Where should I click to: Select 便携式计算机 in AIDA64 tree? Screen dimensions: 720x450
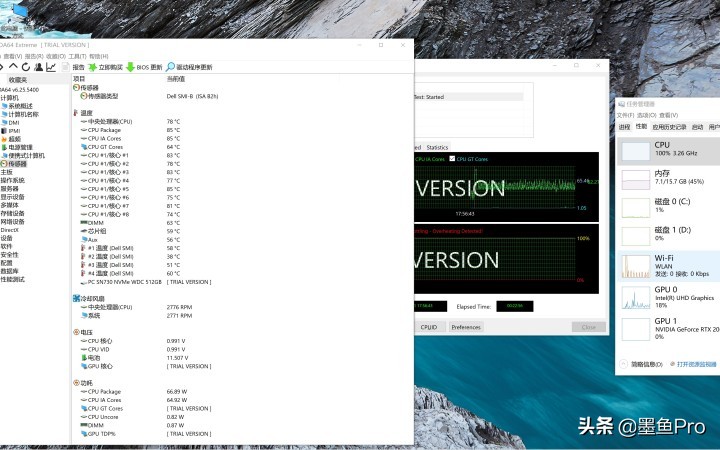point(26,156)
